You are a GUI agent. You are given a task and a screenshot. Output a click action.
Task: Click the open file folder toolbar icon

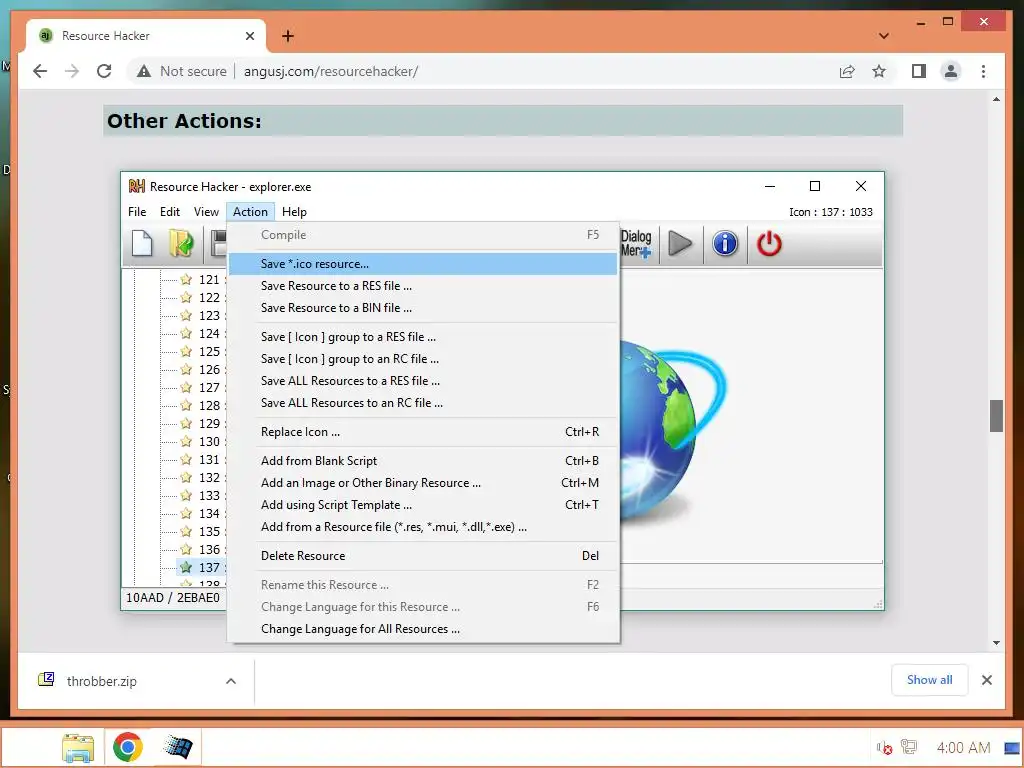point(181,244)
